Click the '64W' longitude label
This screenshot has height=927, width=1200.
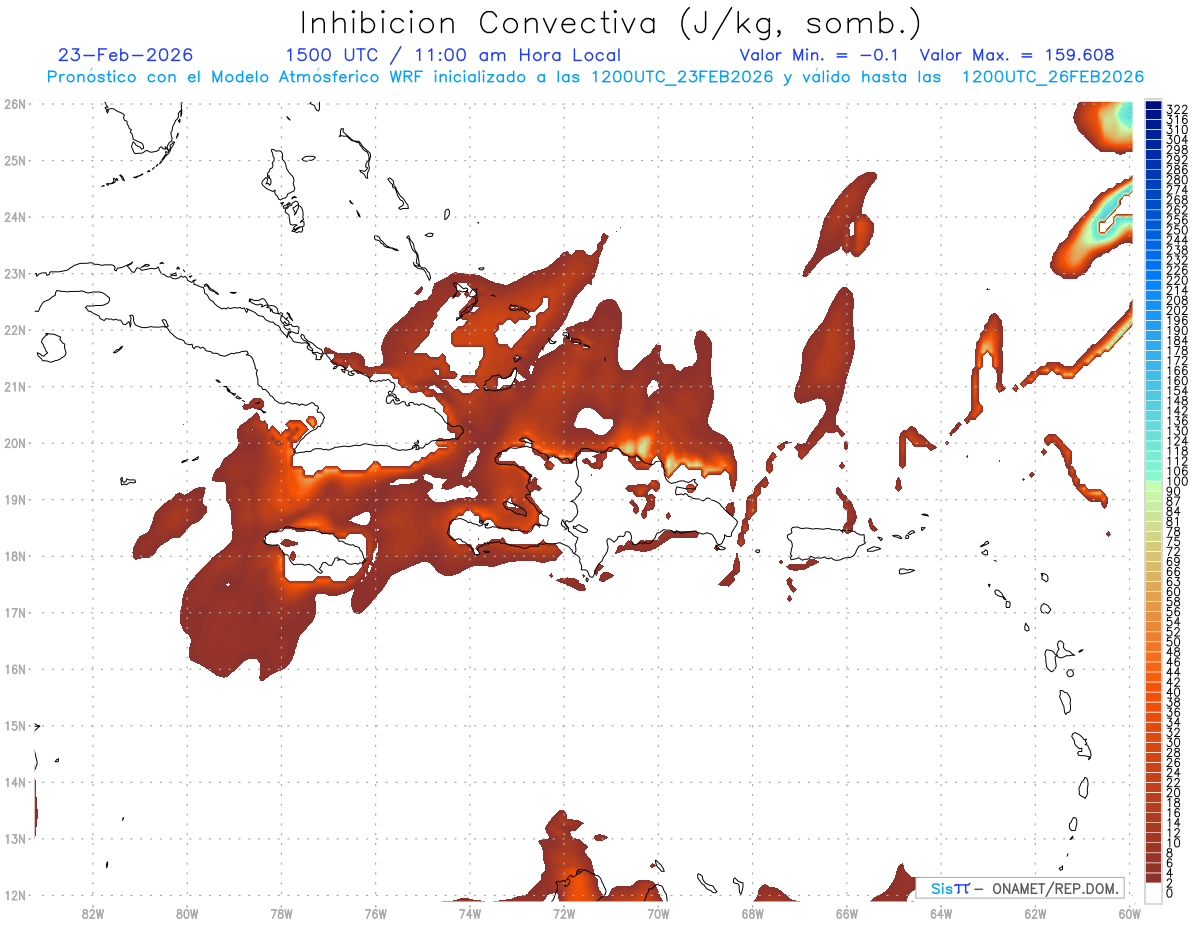(941, 913)
